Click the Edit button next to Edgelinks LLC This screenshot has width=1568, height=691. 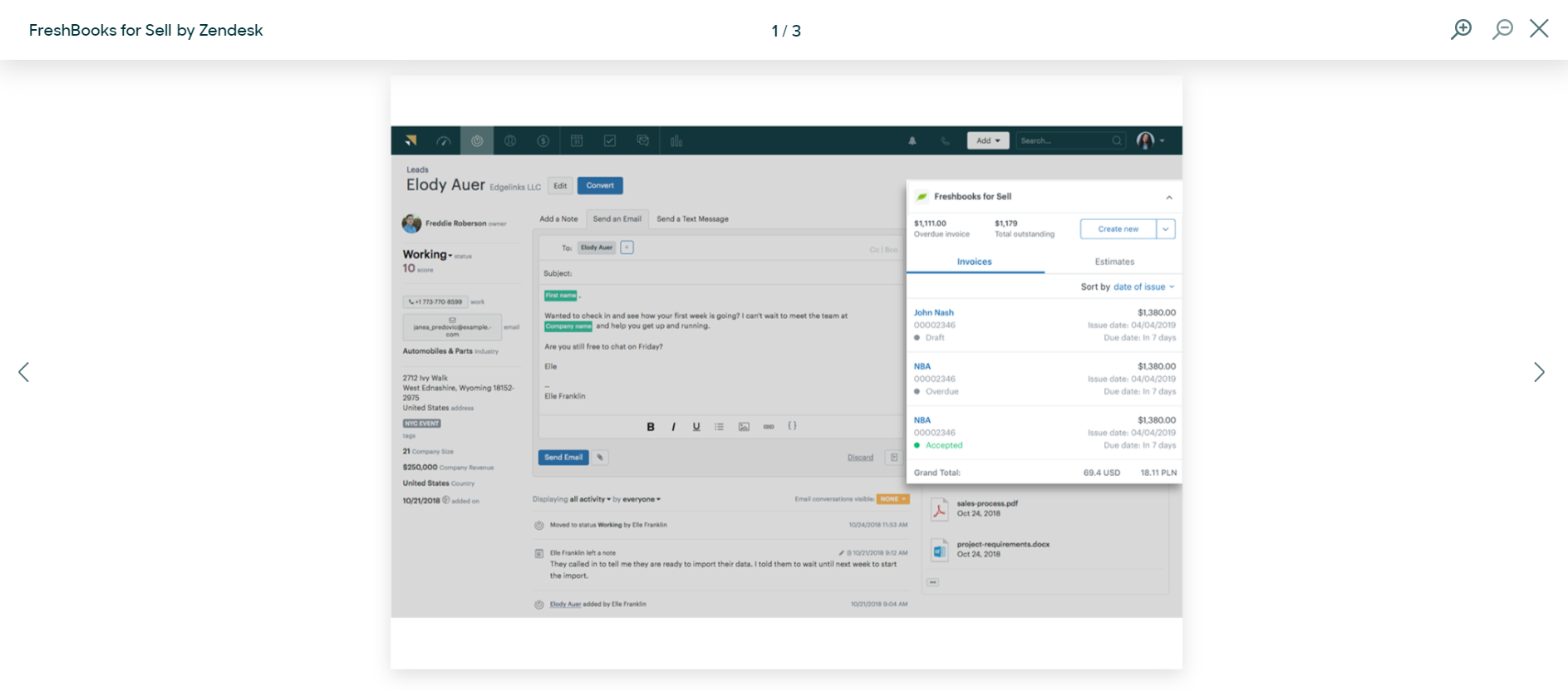[561, 186]
